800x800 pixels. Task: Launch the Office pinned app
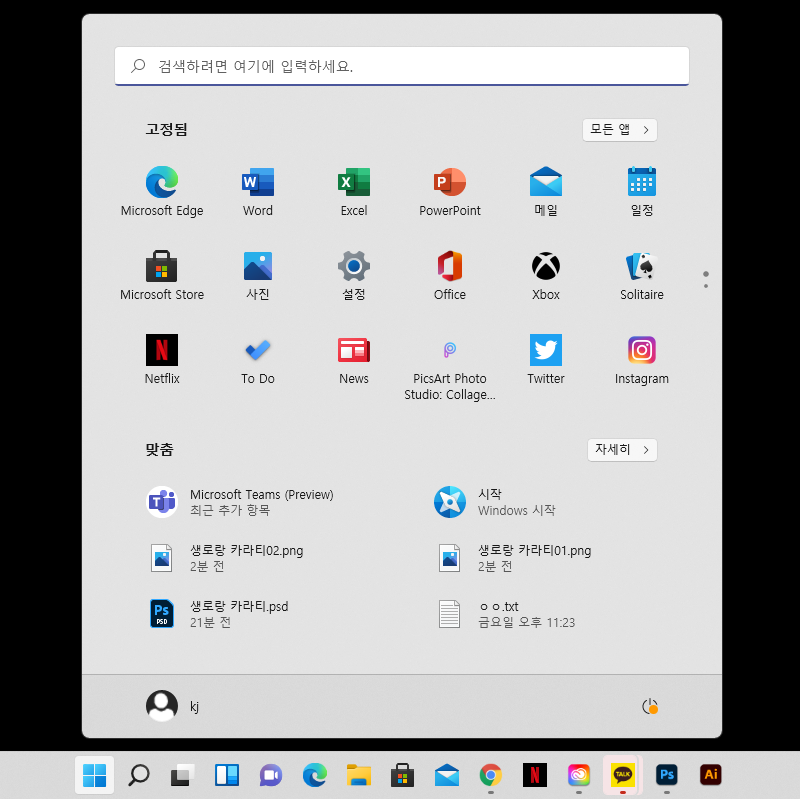tap(449, 276)
